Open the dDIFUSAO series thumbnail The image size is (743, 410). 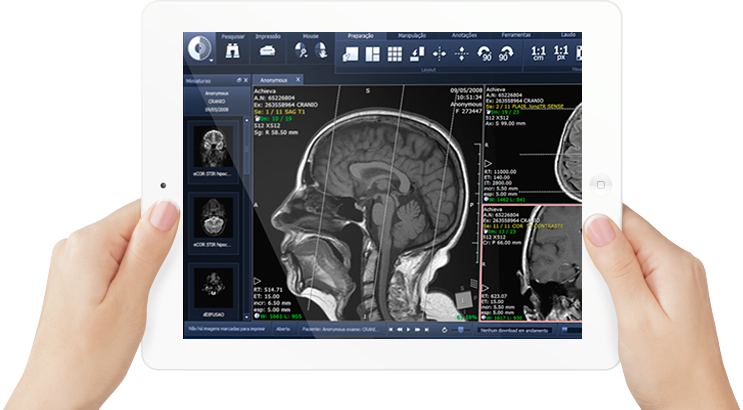(213, 292)
